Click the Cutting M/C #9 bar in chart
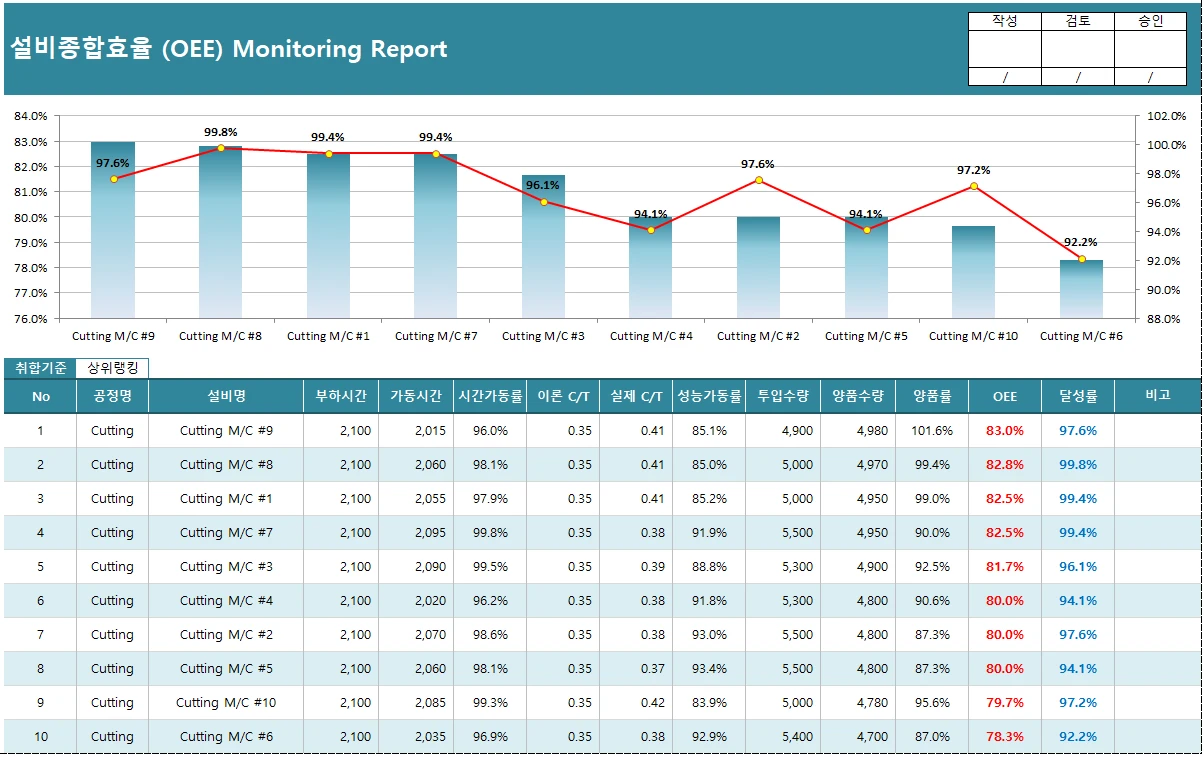 click(112, 240)
